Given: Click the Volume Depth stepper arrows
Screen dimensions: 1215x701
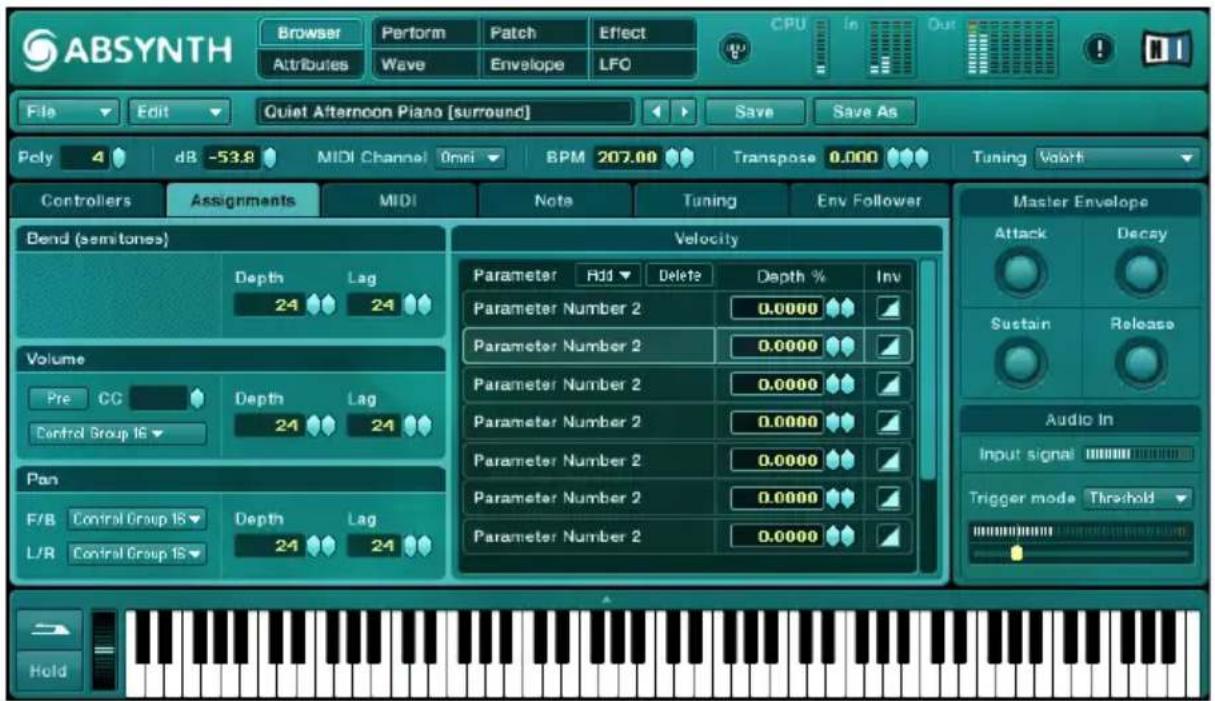Looking at the screenshot, I should 321,425.
